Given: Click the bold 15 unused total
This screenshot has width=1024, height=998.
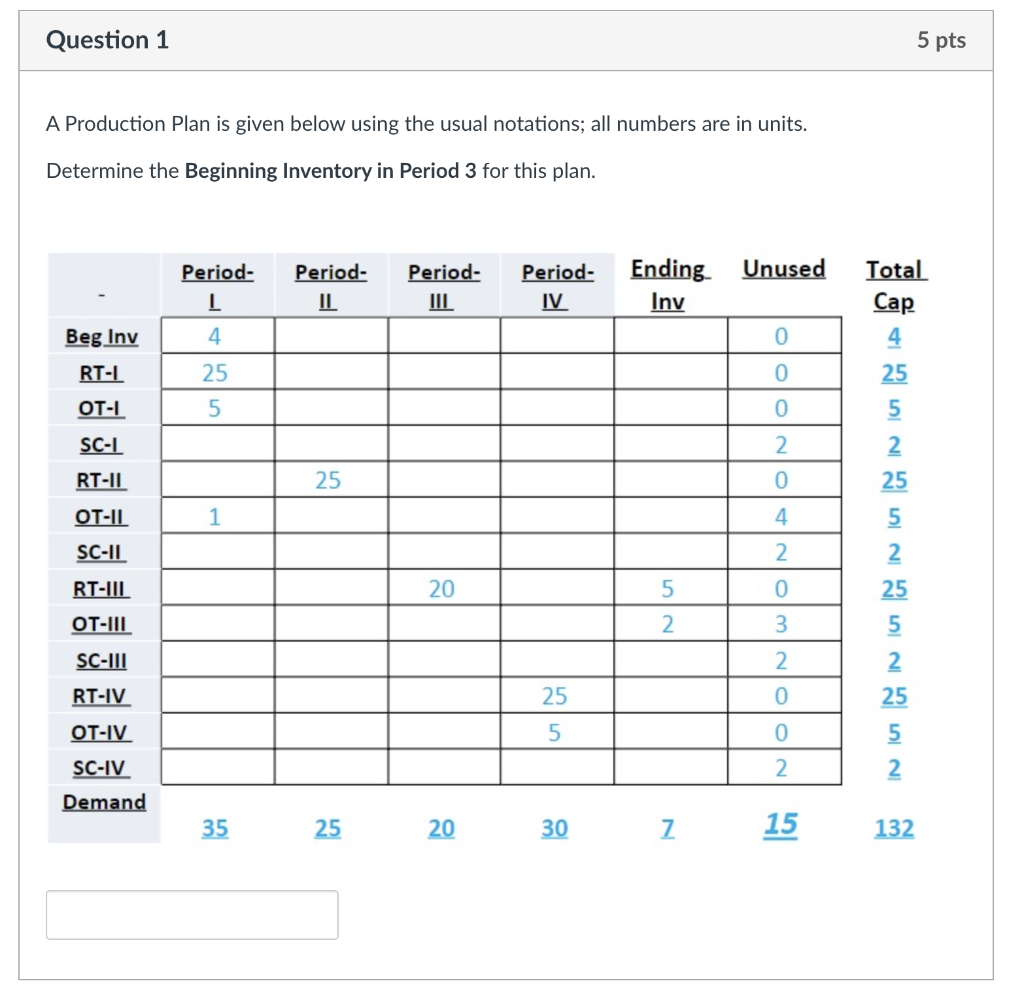Looking at the screenshot, I should click(782, 824).
